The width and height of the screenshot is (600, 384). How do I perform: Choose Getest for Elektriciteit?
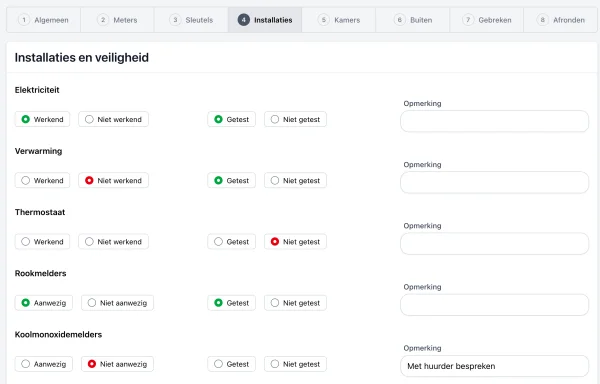(x=232, y=119)
